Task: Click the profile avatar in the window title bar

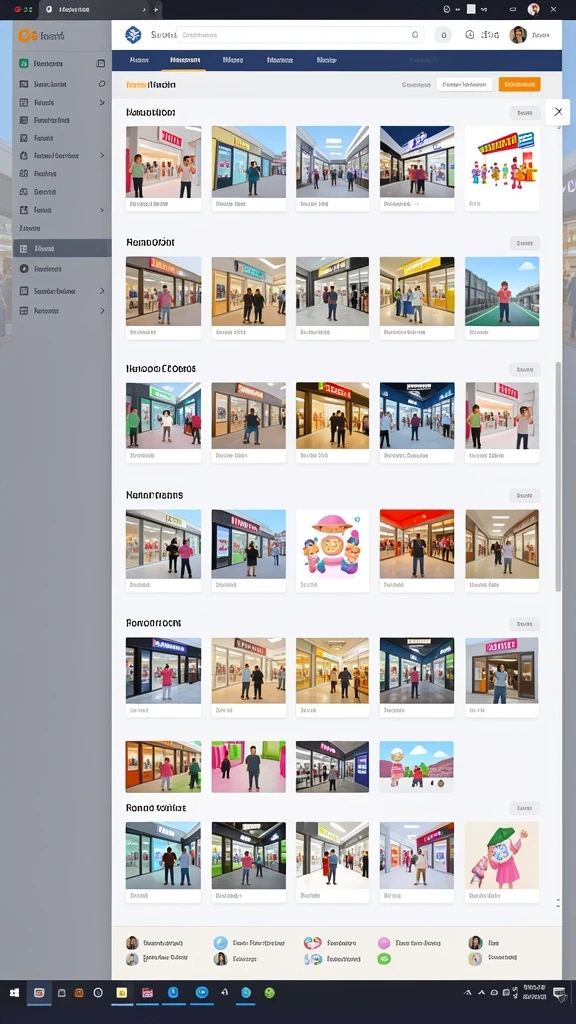Action: point(534,10)
